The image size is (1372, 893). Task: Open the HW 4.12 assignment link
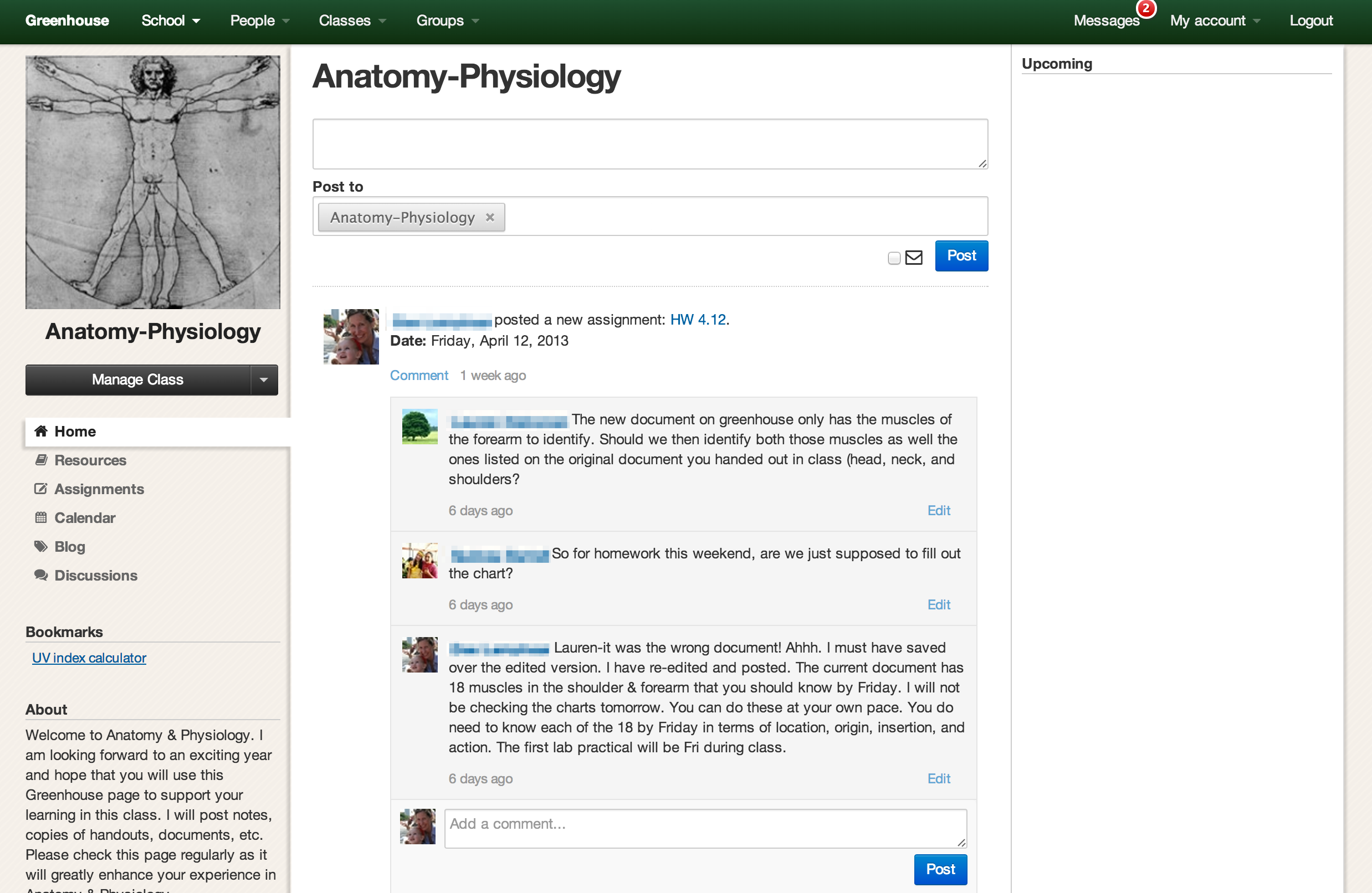point(698,320)
